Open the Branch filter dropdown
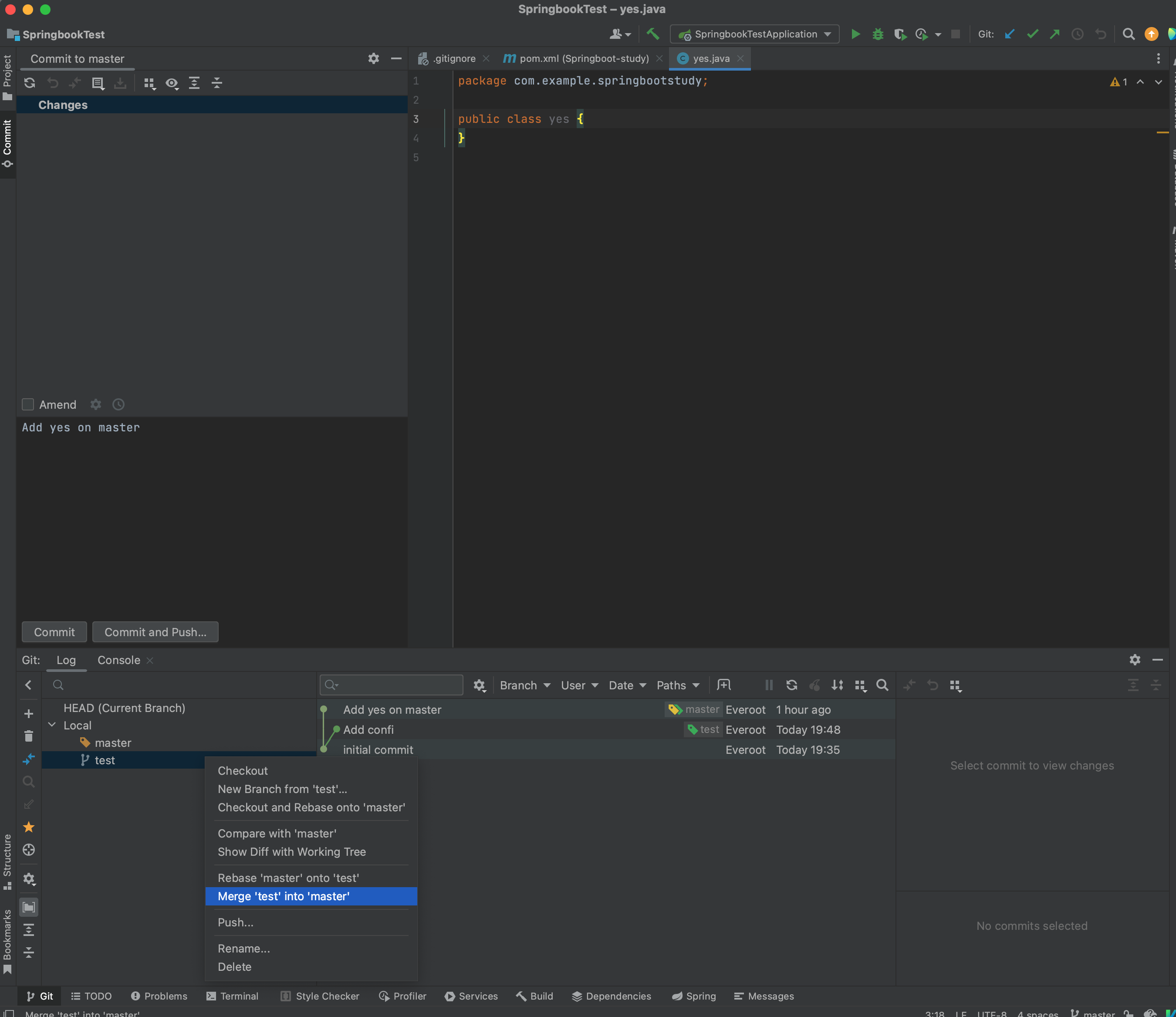 (525, 685)
